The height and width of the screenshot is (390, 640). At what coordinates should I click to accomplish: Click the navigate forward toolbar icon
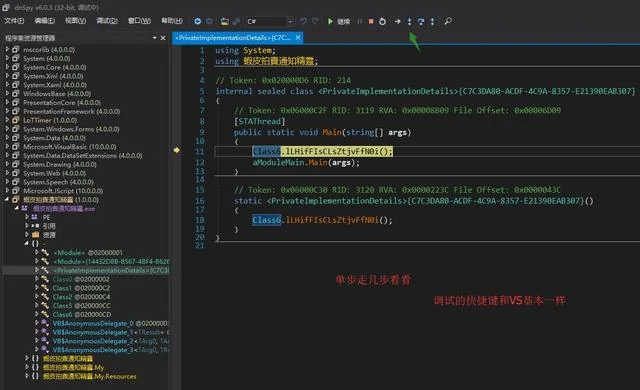209,21
